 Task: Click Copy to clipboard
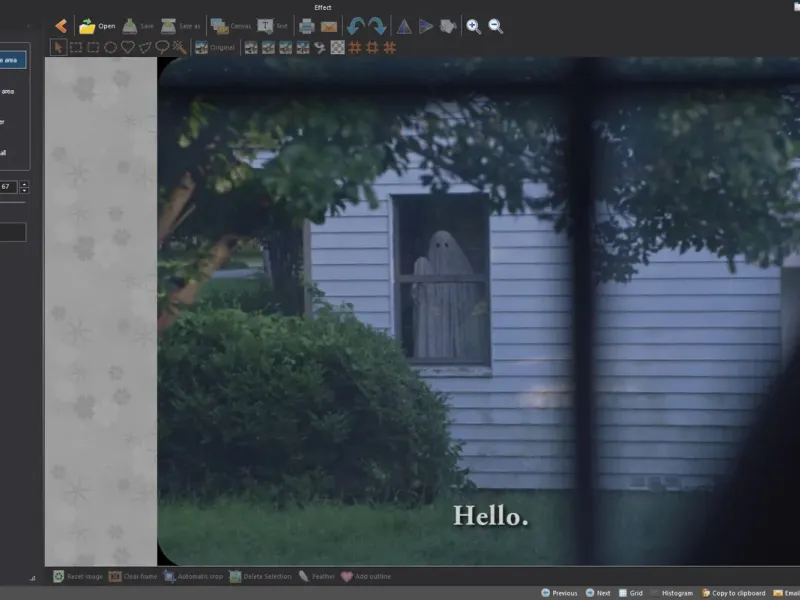(733, 593)
